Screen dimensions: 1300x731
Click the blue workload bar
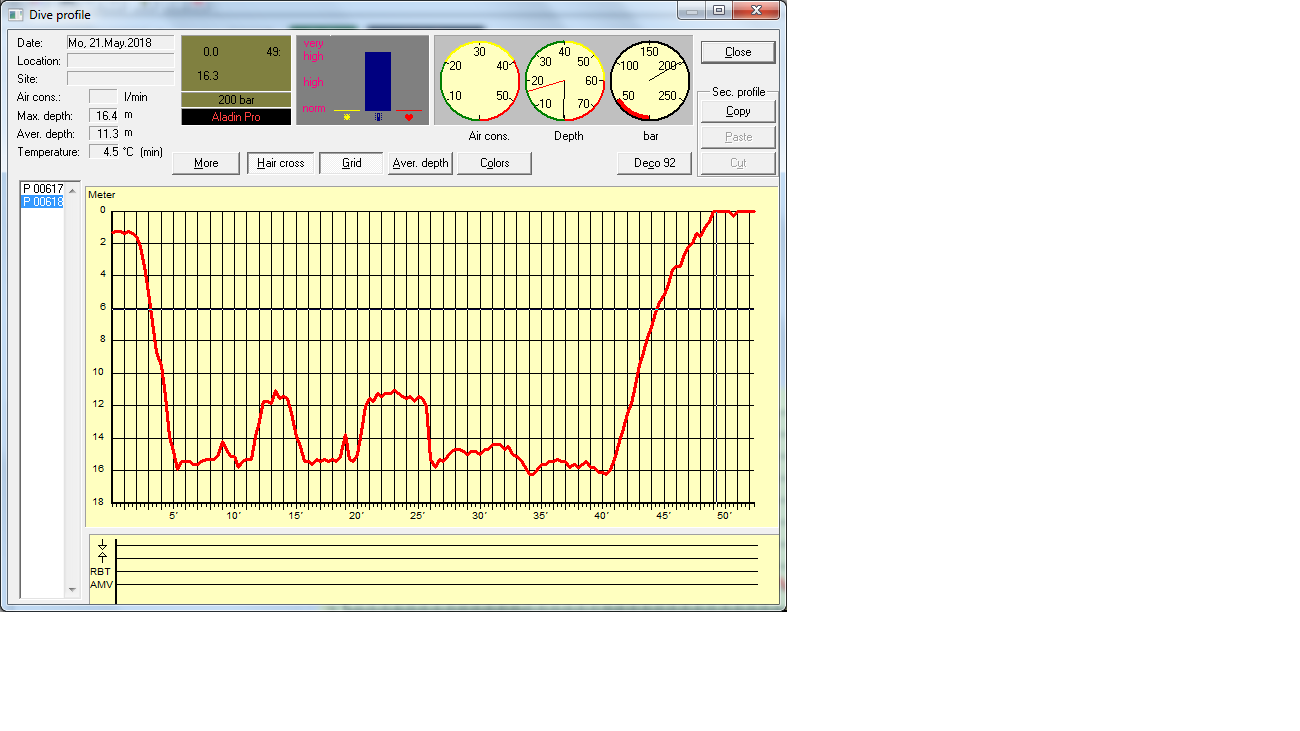[x=378, y=81]
